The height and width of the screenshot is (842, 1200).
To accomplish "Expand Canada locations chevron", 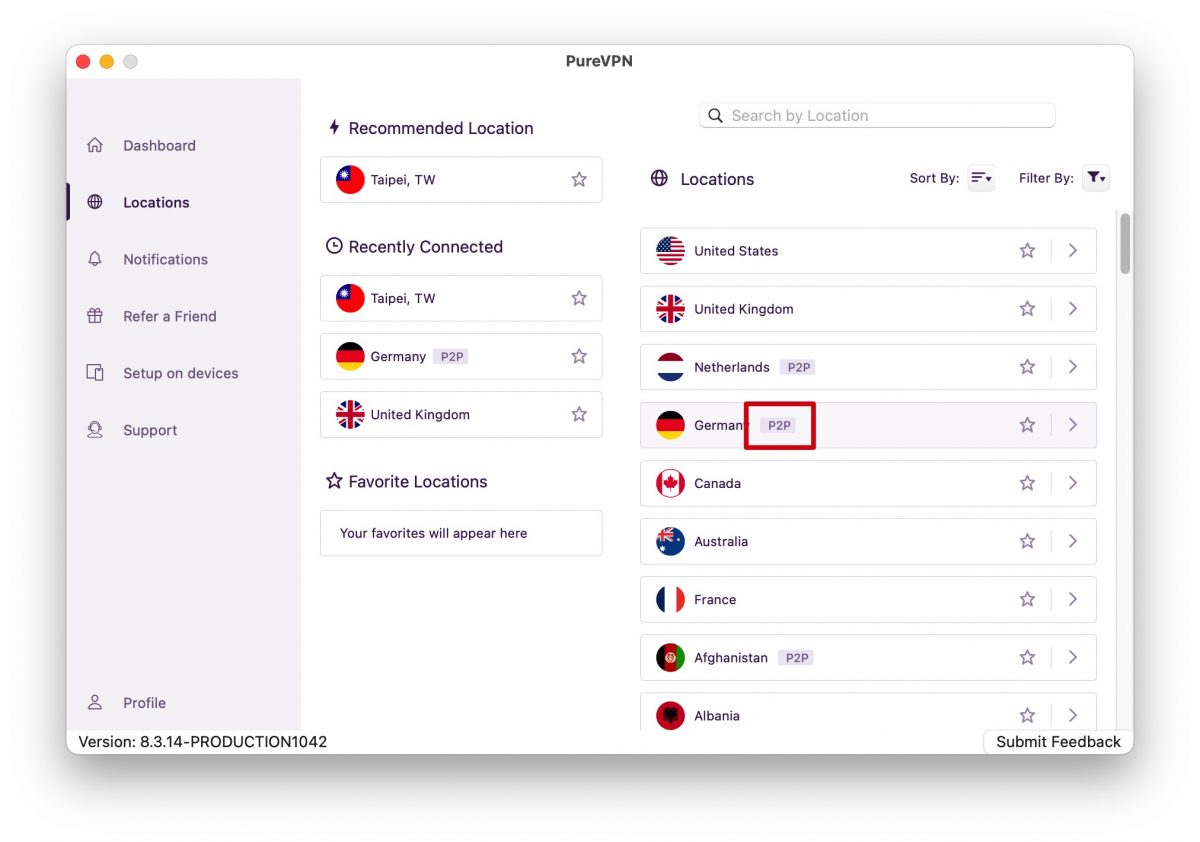I will pyautogui.click(x=1073, y=483).
